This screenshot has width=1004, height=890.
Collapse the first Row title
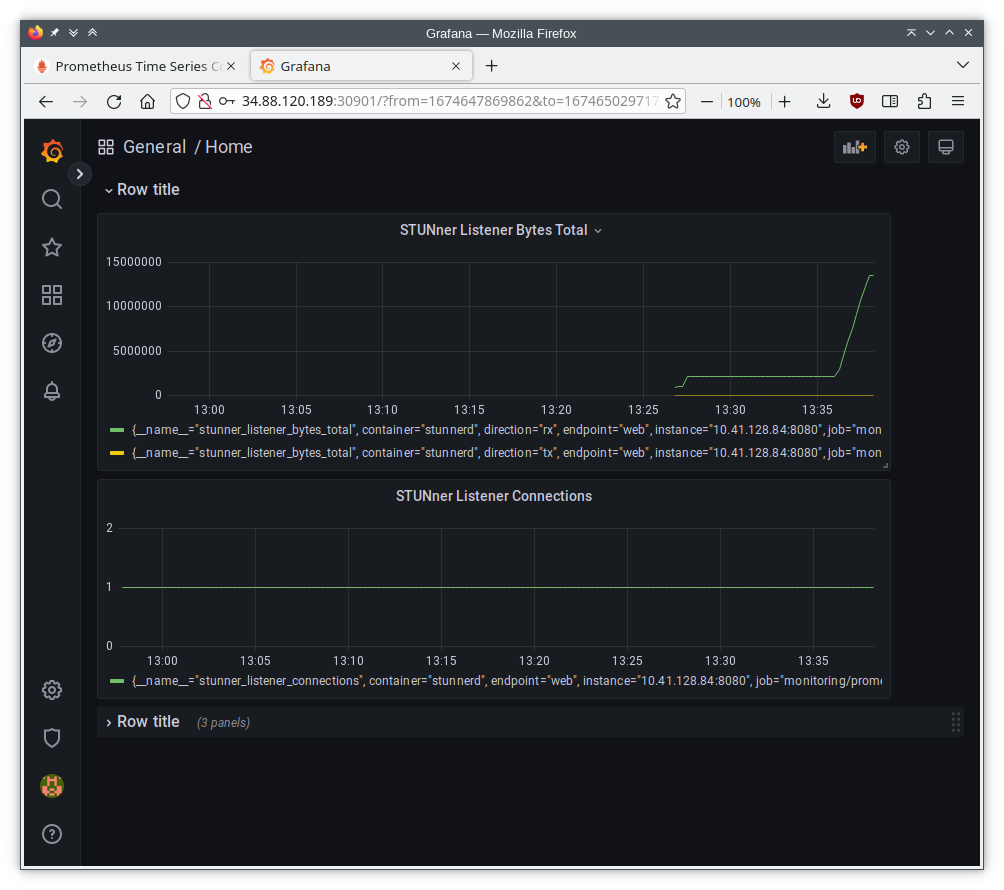point(142,190)
